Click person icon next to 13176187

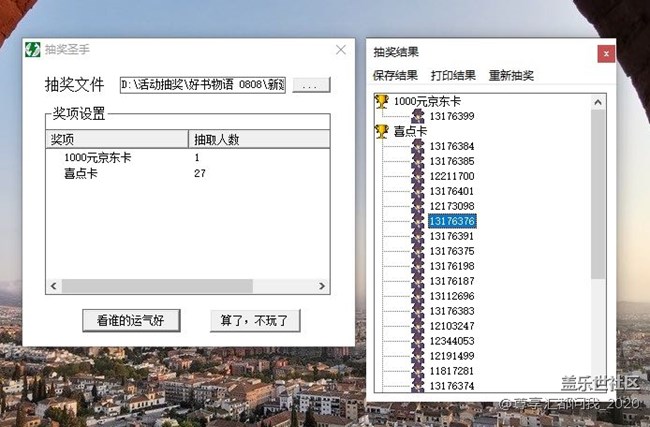[418, 281]
